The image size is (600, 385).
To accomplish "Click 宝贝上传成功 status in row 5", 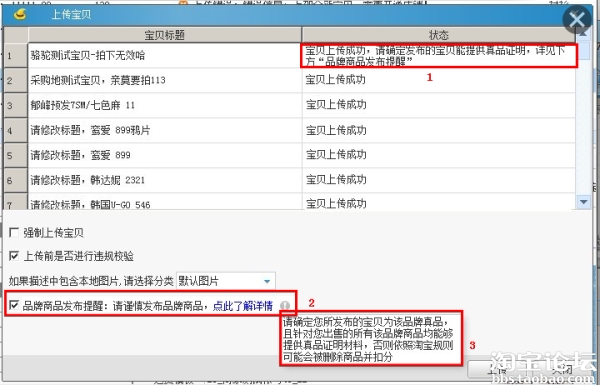I will (439, 155).
